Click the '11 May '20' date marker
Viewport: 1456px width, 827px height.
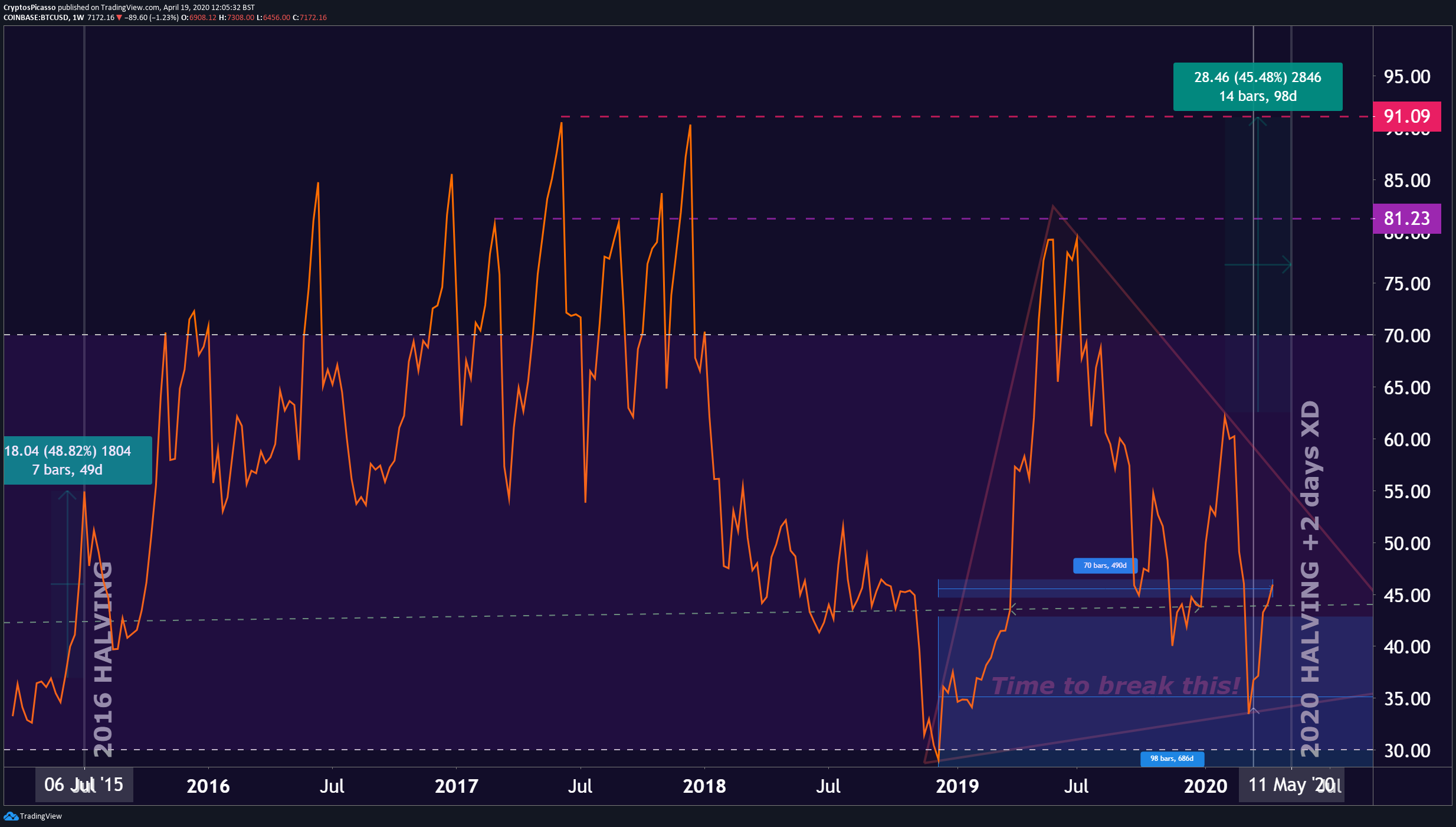point(1291,784)
